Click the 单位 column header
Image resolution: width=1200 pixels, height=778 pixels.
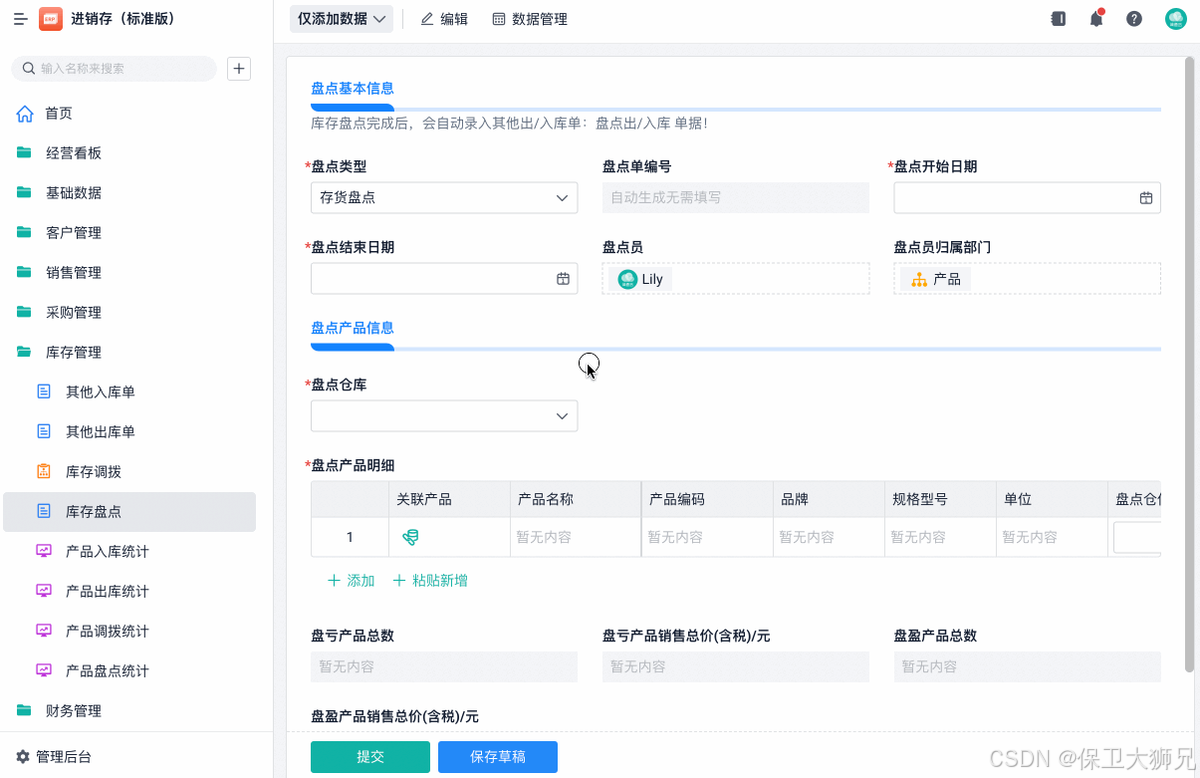tap(1051, 499)
